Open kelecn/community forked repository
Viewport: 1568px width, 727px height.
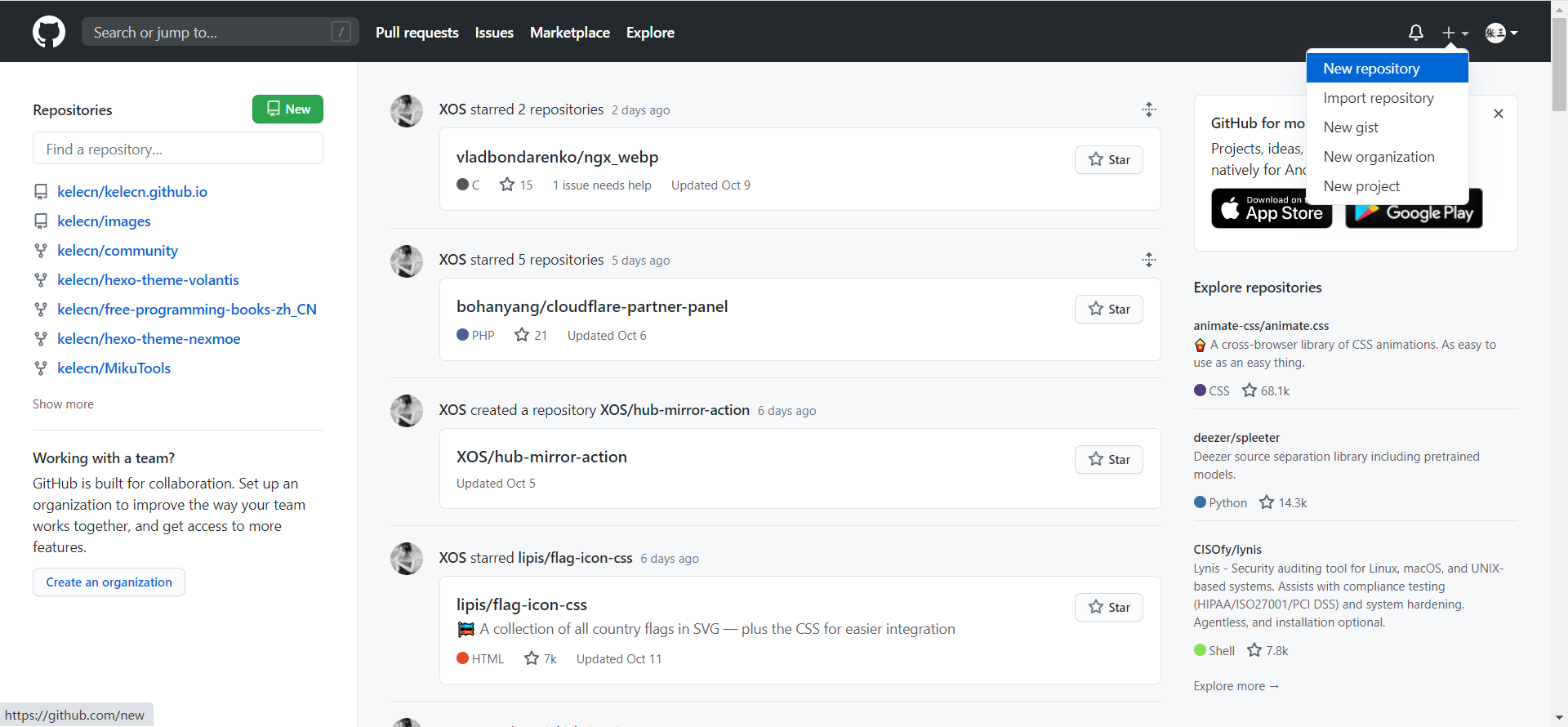click(x=118, y=251)
